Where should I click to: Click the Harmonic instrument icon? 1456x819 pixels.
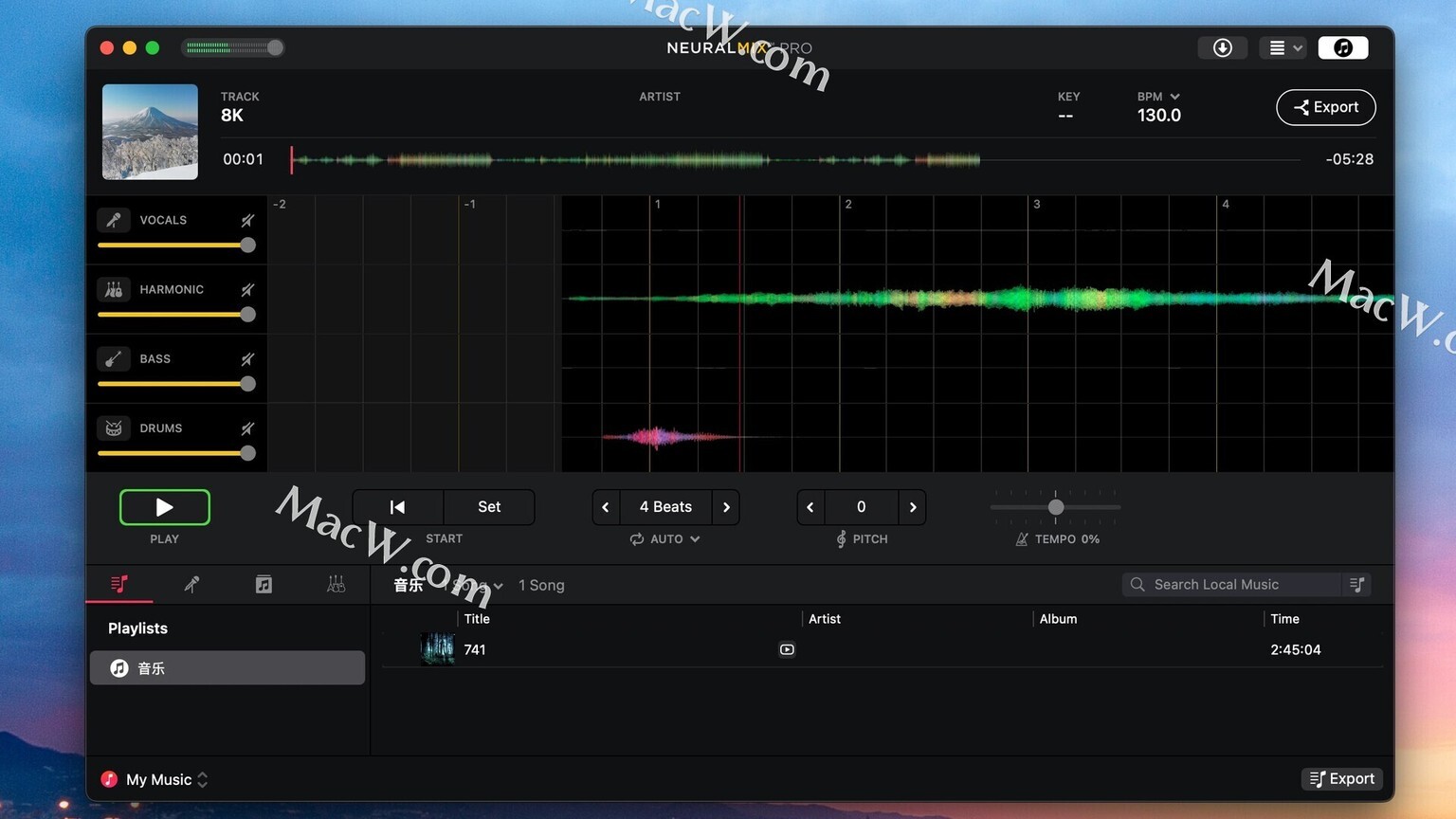pyautogui.click(x=114, y=289)
